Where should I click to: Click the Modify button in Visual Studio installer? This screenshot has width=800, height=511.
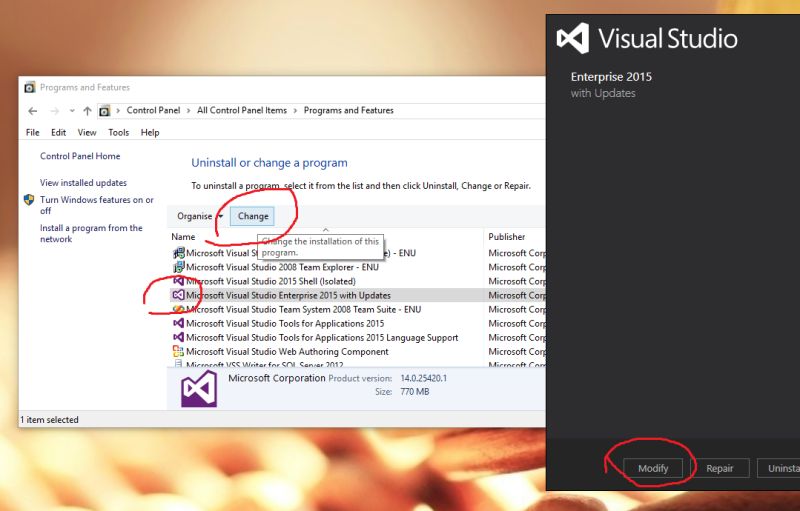pos(653,468)
